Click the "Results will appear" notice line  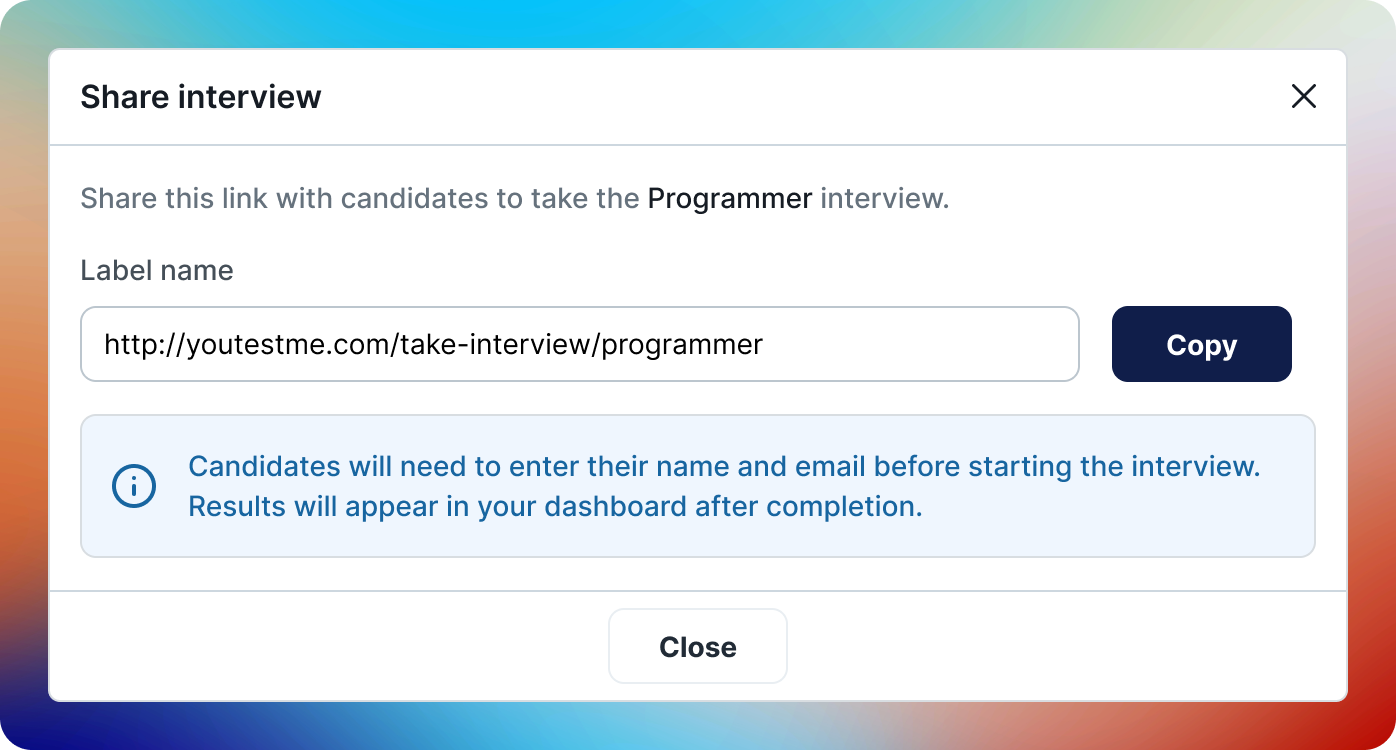coord(555,506)
